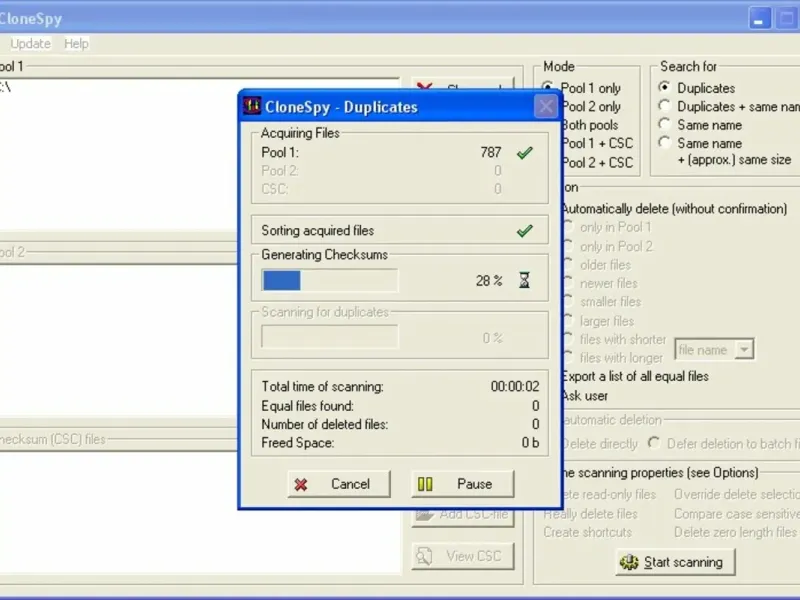Click the Start scanning button
The width and height of the screenshot is (800, 600).
coord(675,562)
